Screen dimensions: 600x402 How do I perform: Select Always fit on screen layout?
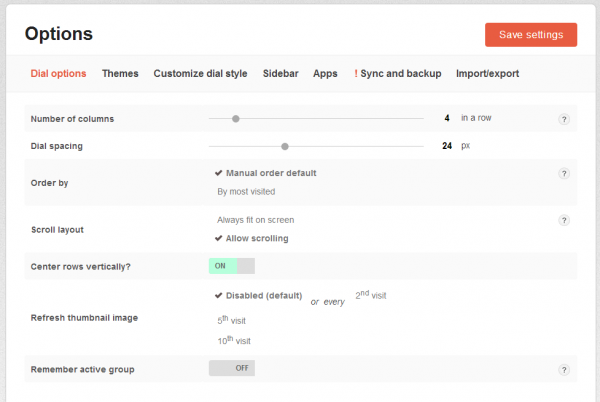(255, 219)
